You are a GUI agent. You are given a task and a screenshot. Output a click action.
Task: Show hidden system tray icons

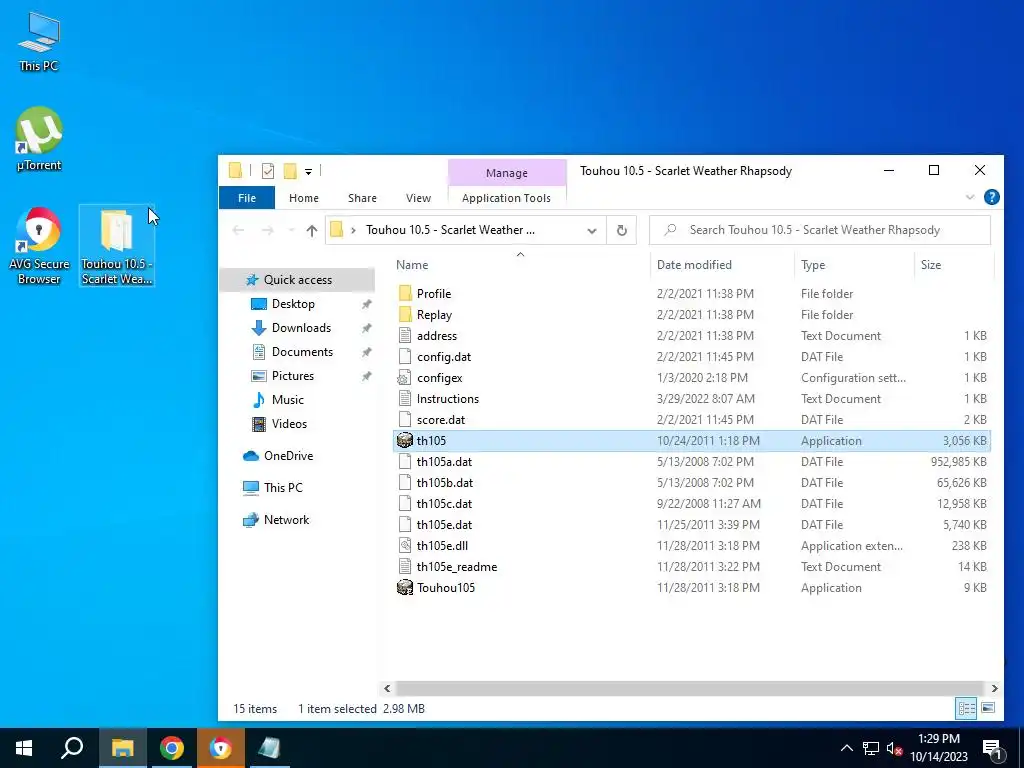(x=846, y=748)
